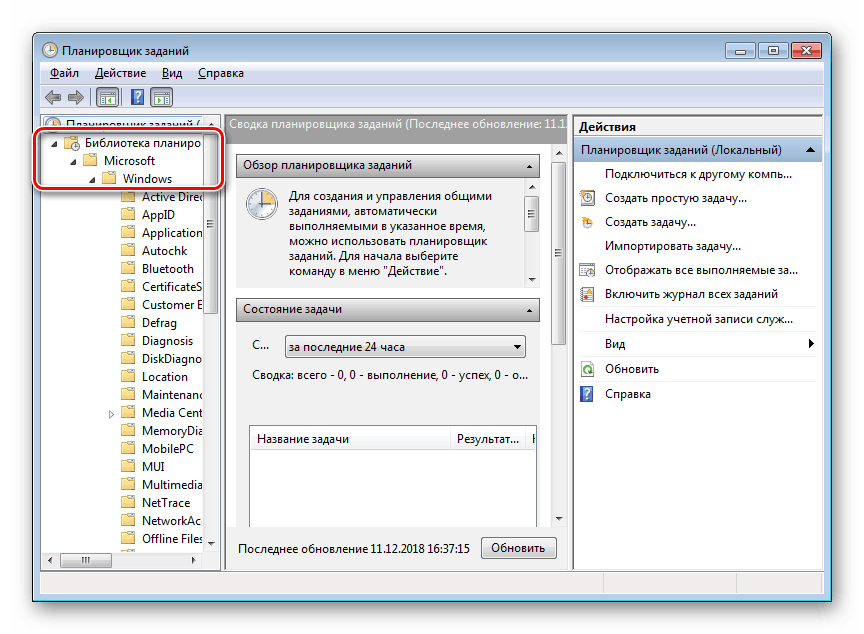Click Включить журнал всех заданий action
Viewport: 864px width, 634px height.
tap(691, 294)
